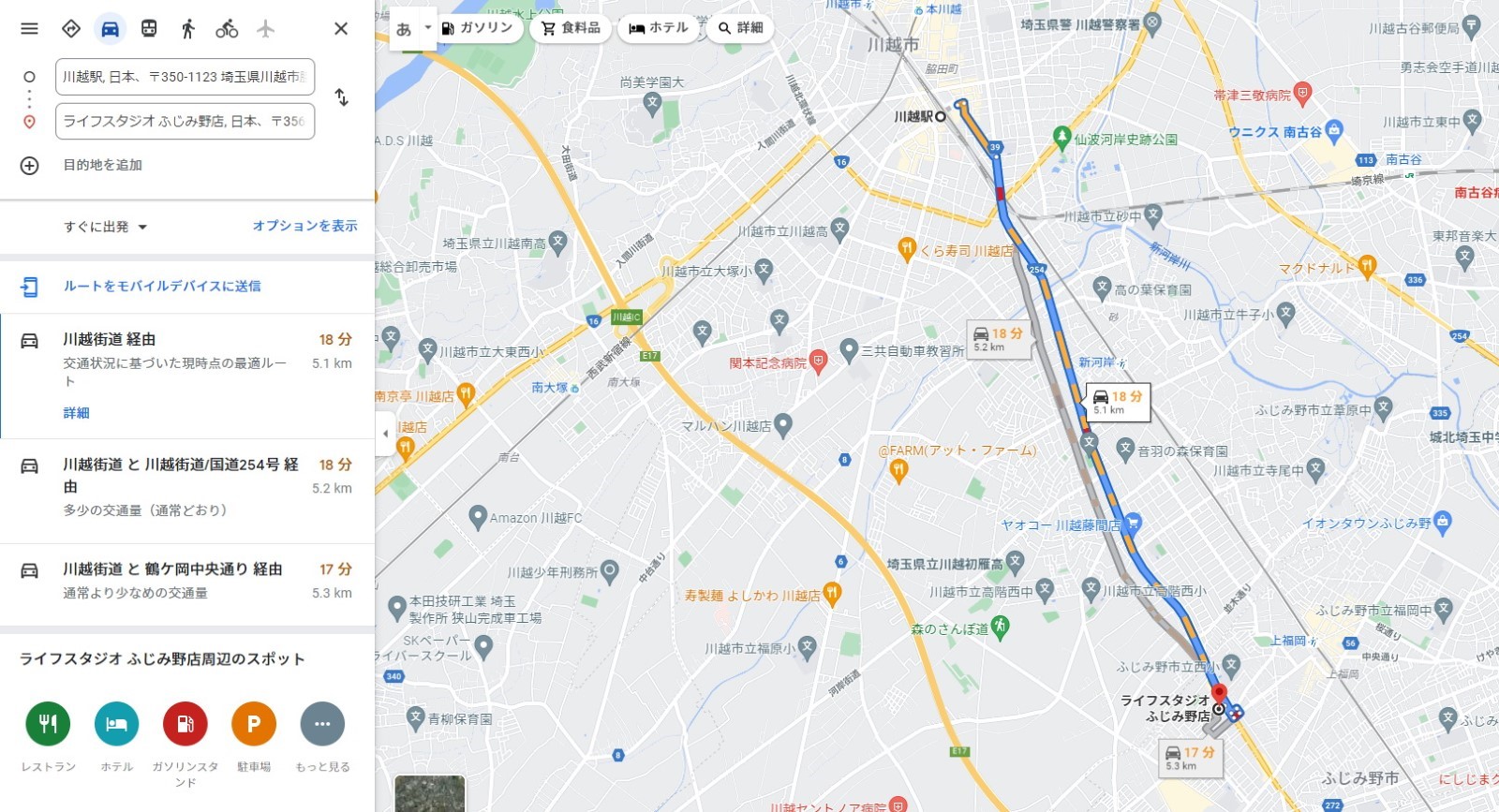1499x812 pixels.
Task: Select the cycling travel mode icon
Action: 227,28
